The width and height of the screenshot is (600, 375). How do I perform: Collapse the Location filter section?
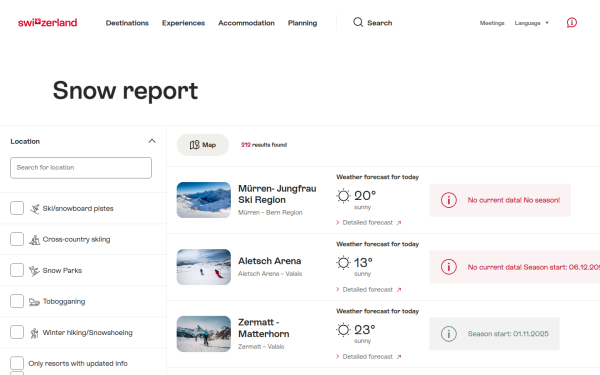point(152,141)
